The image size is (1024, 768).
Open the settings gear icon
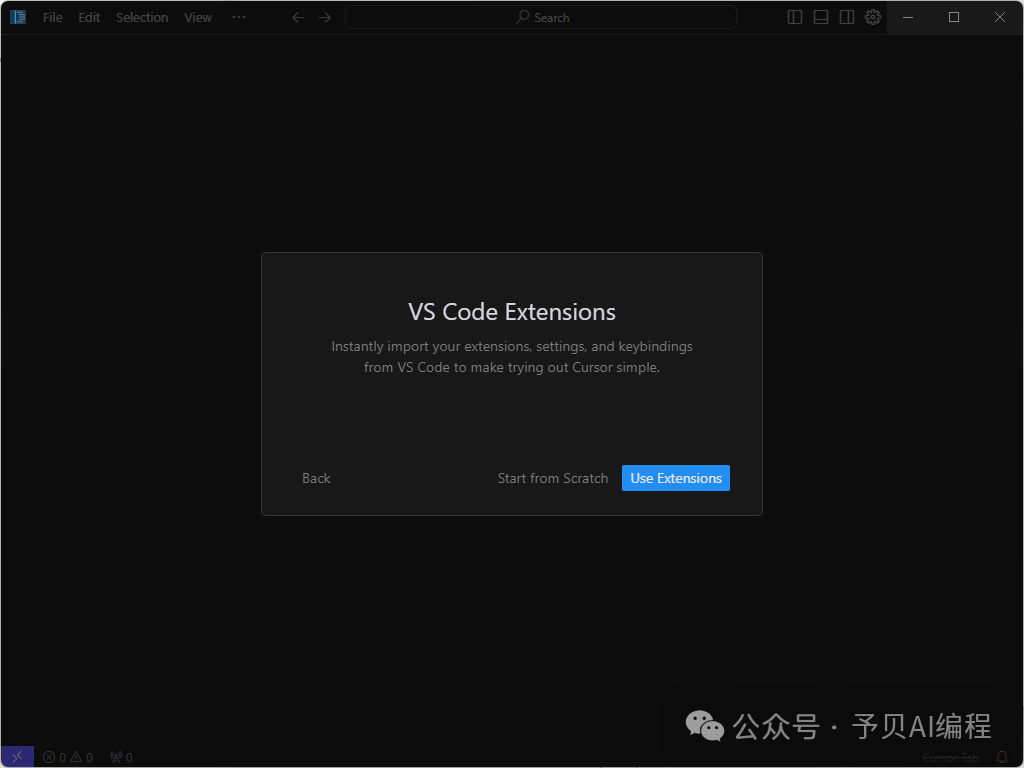(x=873, y=17)
